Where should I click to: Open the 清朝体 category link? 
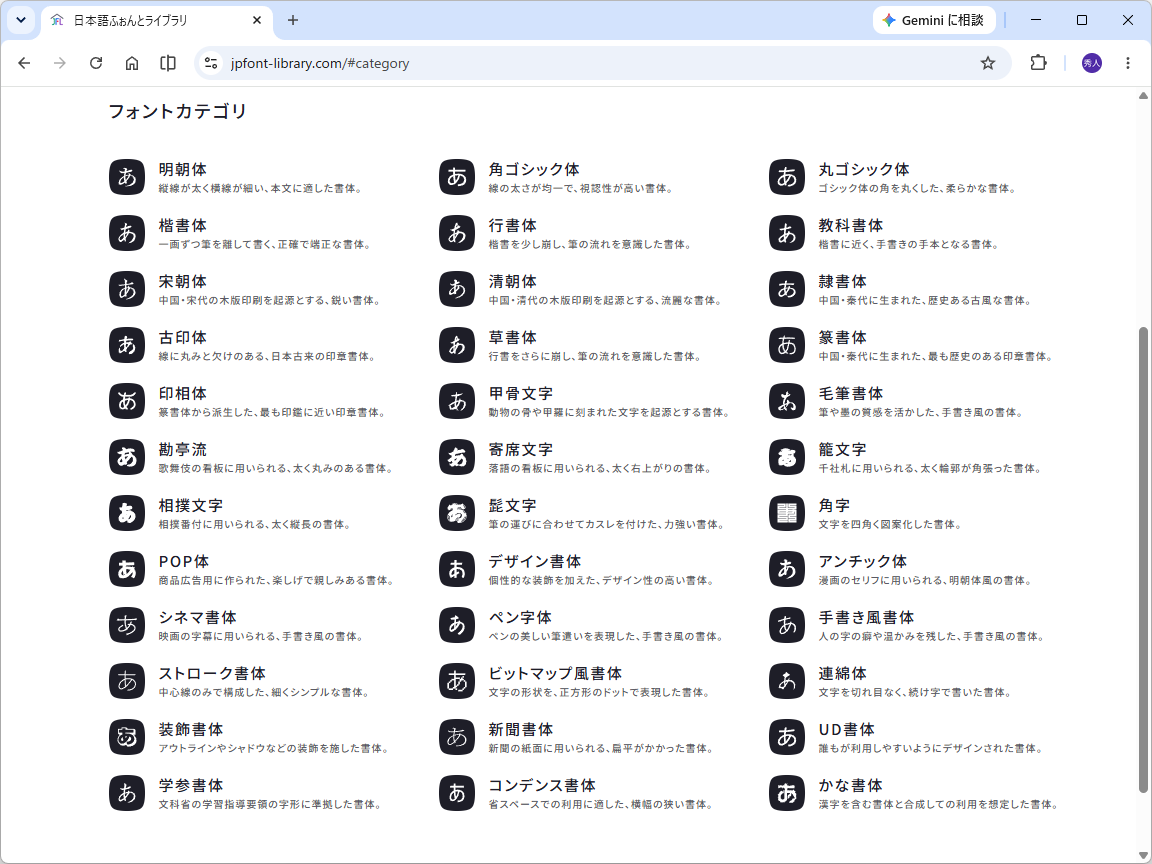click(x=512, y=281)
